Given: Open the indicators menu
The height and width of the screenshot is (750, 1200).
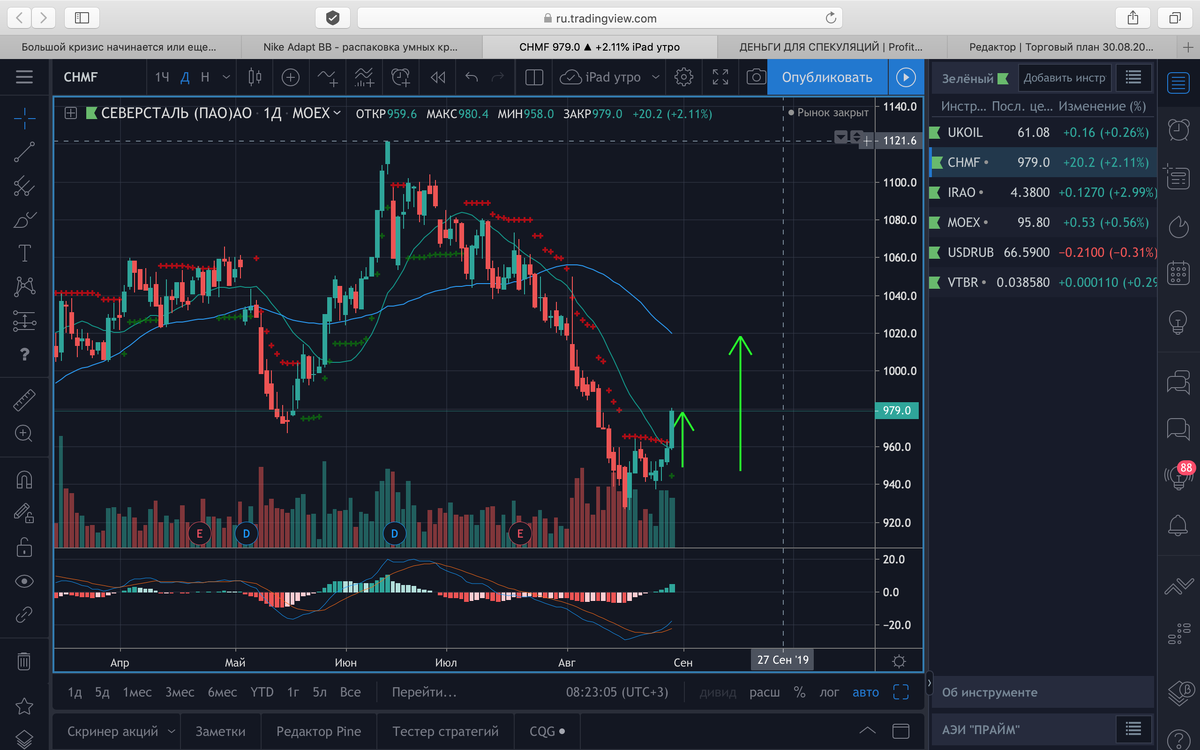Looking at the screenshot, I should (328, 77).
